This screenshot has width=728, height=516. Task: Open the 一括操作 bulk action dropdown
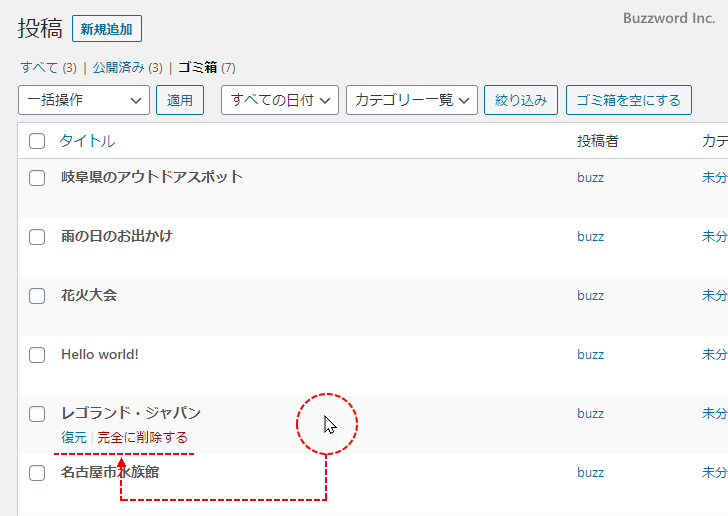coord(84,100)
